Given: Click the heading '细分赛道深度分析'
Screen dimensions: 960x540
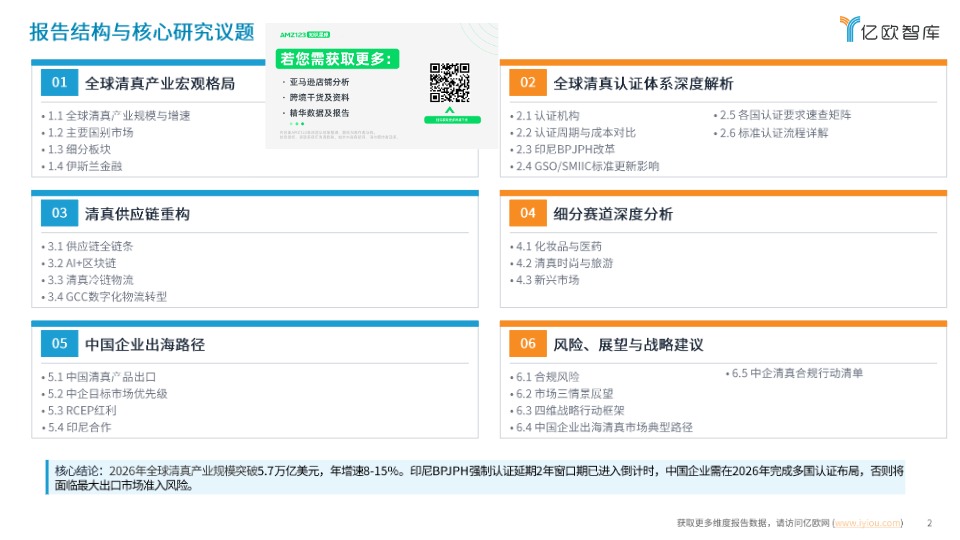Looking at the screenshot, I should coord(613,214).
